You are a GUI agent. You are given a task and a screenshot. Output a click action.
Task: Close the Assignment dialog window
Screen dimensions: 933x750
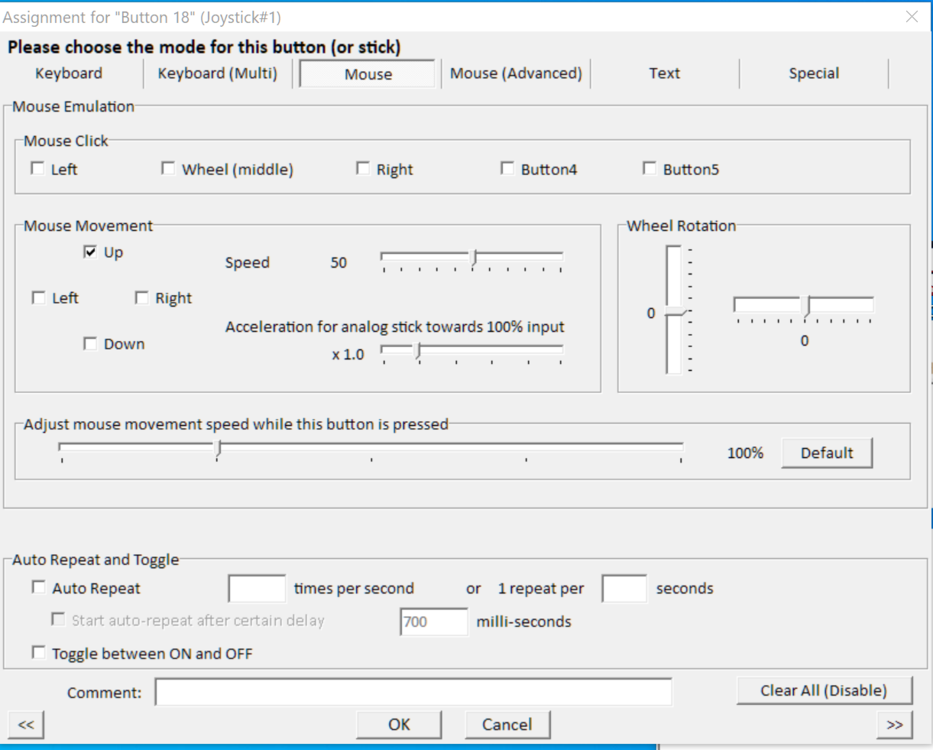tap(912, 17)
